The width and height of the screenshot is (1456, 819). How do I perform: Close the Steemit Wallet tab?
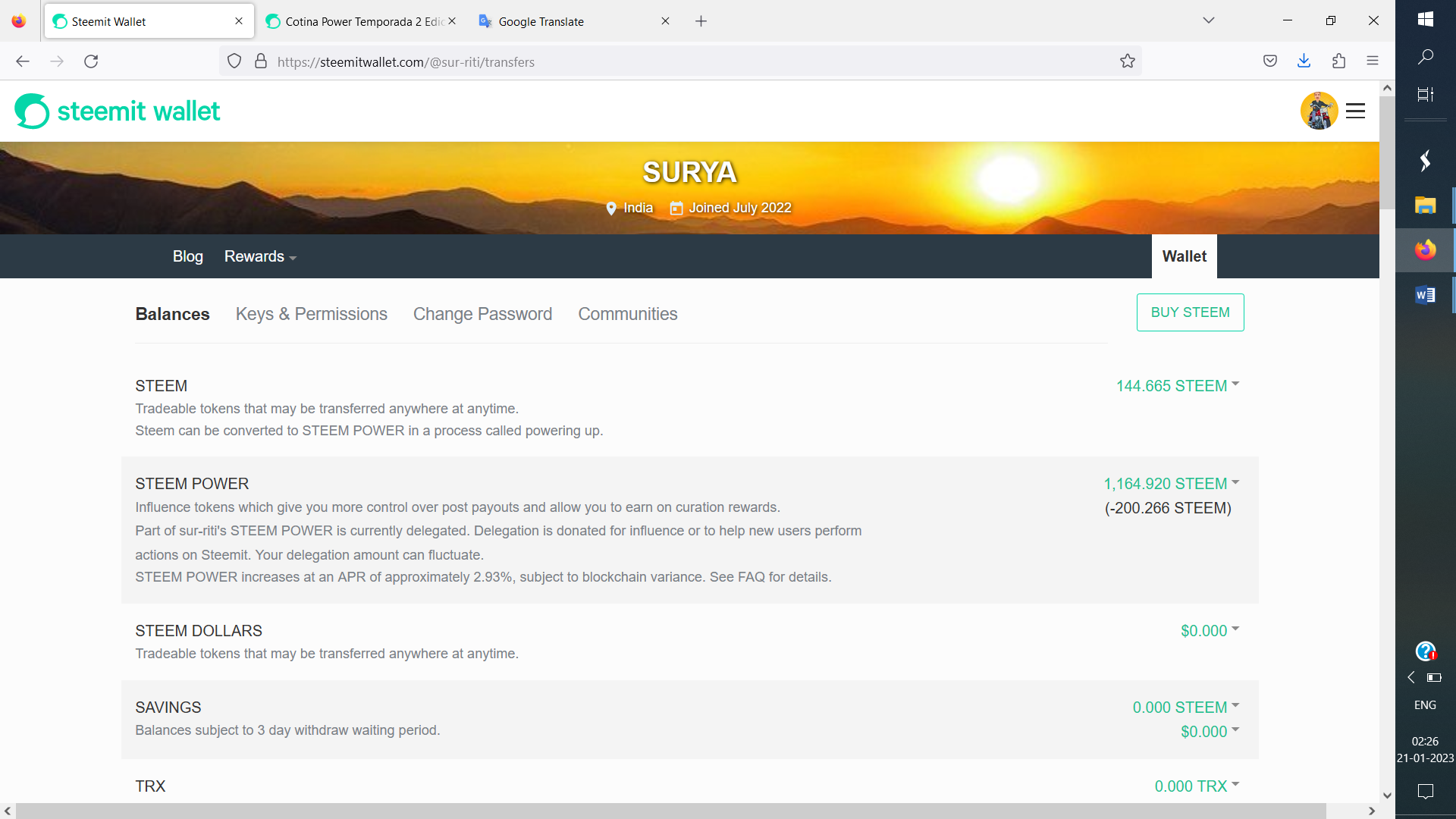click(x=239, y=21)
